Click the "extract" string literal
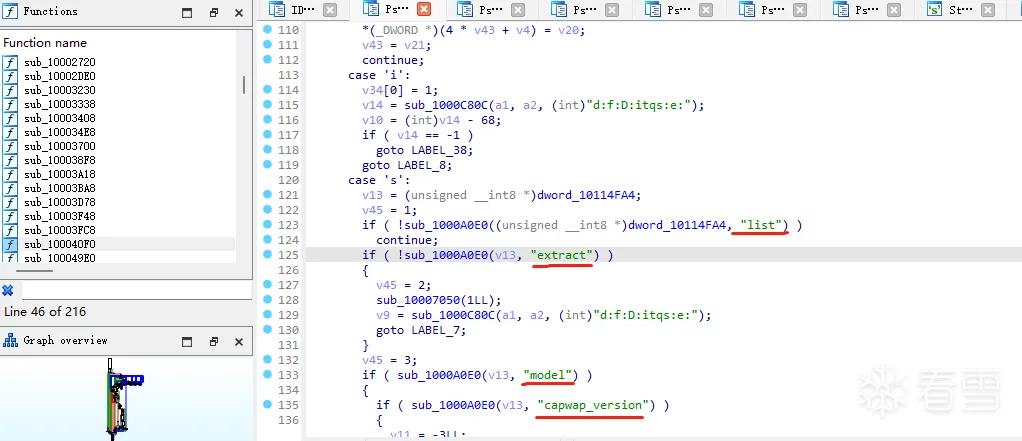The height and width of the screenshot is (441, 1022). coord(561,255)
